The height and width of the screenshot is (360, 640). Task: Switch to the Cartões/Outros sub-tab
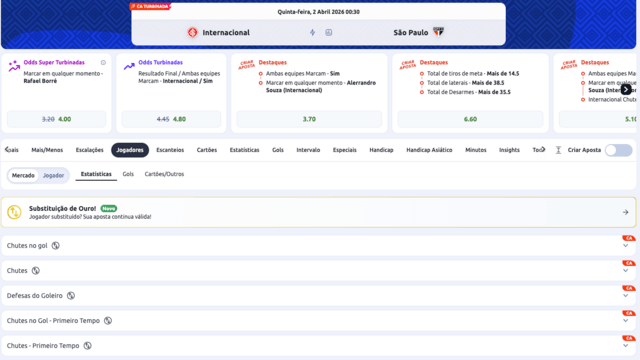click(164, 174)
